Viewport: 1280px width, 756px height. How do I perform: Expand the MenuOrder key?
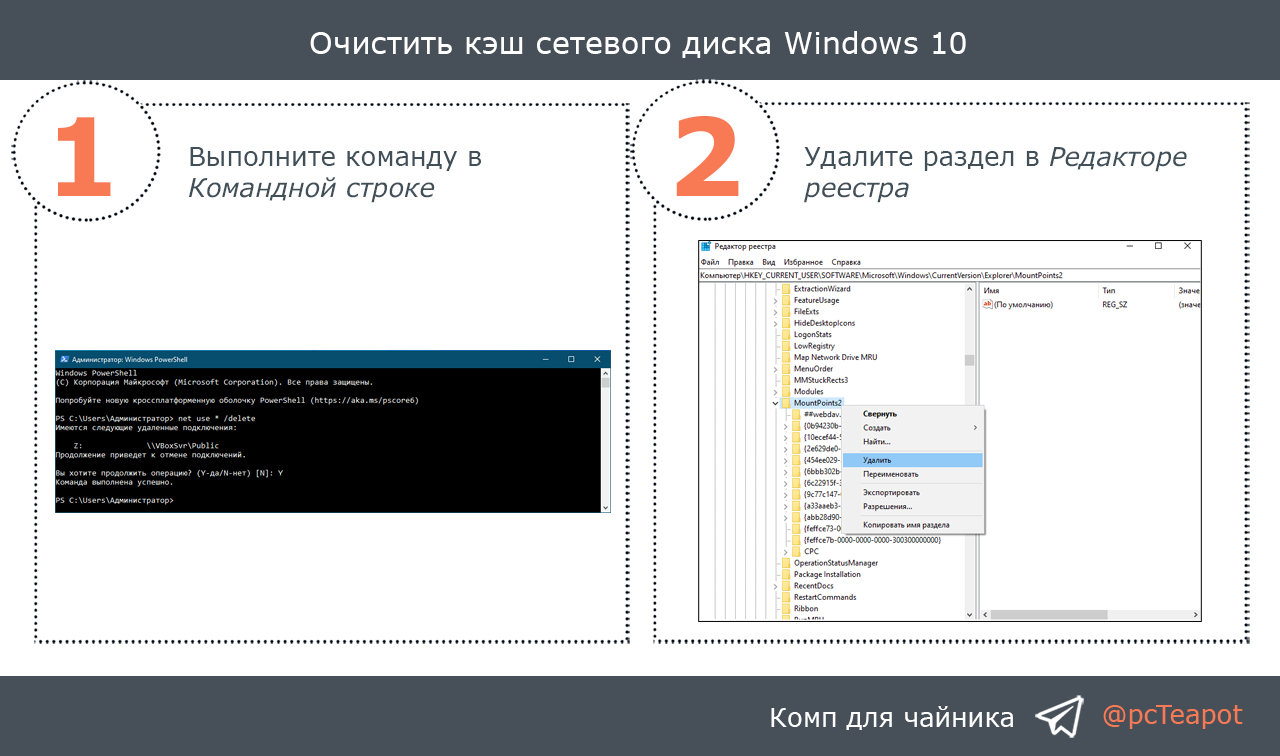[x=775, y=369]
